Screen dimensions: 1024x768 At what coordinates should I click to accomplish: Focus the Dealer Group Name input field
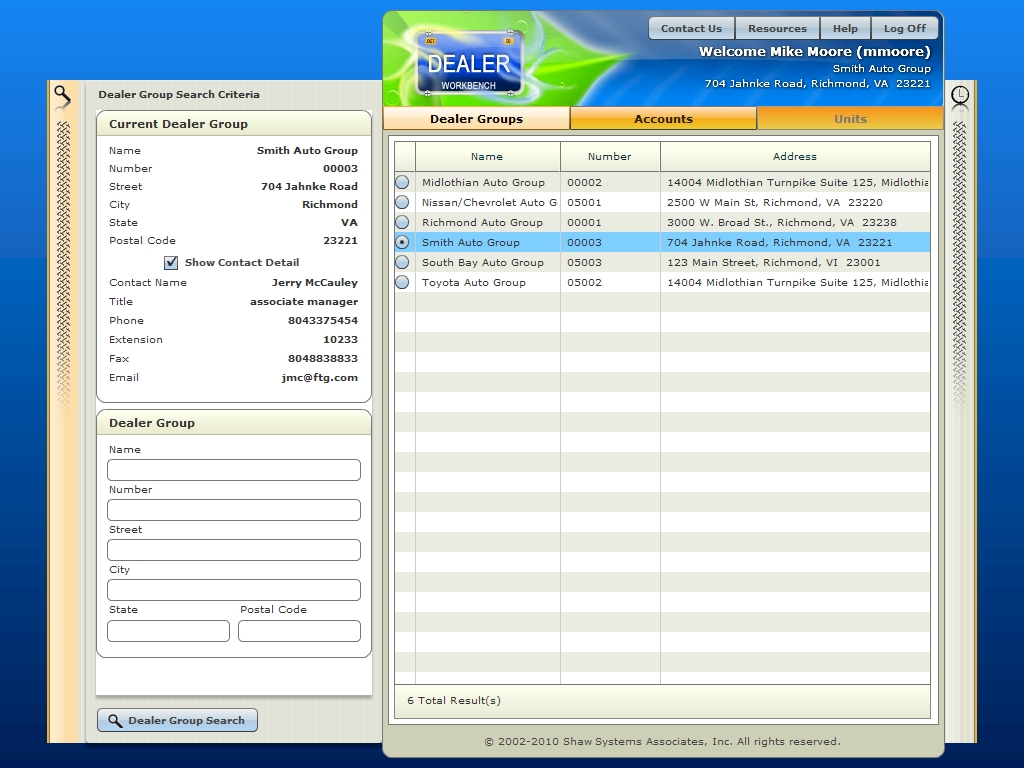234,470
